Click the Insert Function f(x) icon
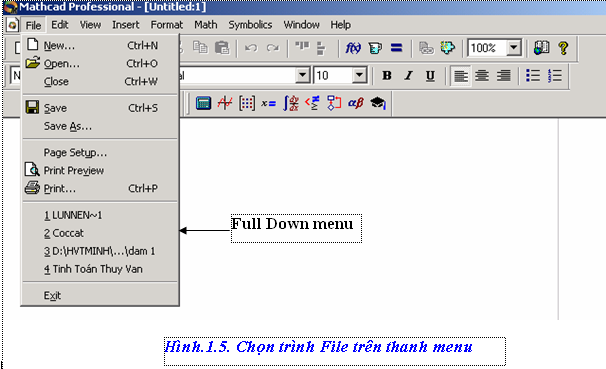The image size is (606, 369). point(353,48)
